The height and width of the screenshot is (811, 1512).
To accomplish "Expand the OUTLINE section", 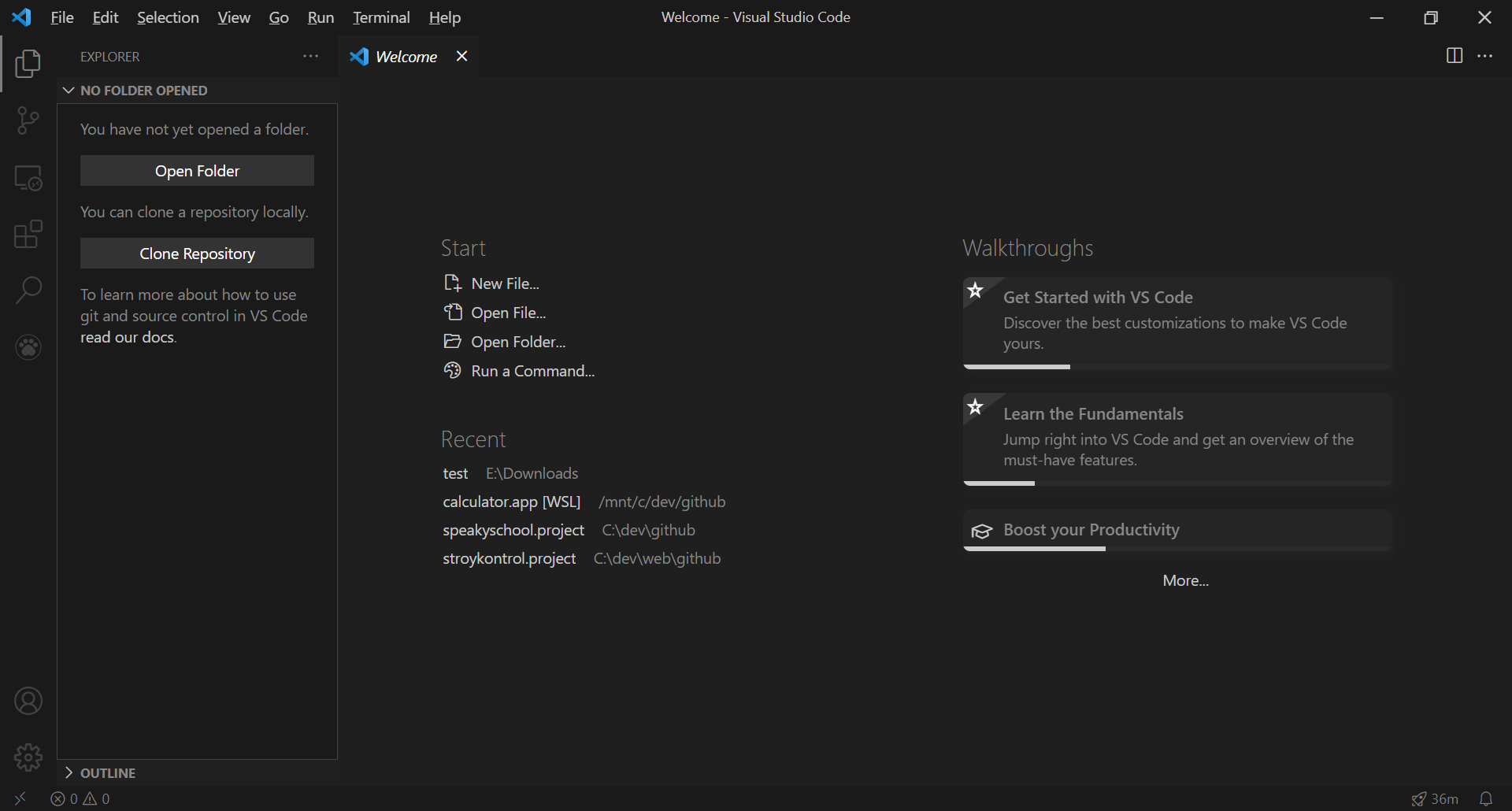I will pyautogui.click(x=198, y=773).
